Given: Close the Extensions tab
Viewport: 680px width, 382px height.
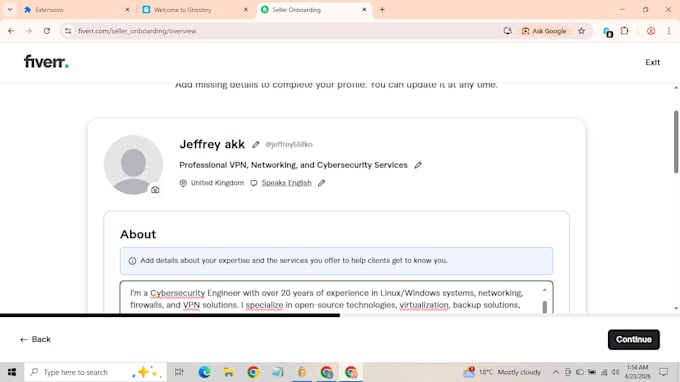Looking at the screenshot, I should (x=127, y=10).
